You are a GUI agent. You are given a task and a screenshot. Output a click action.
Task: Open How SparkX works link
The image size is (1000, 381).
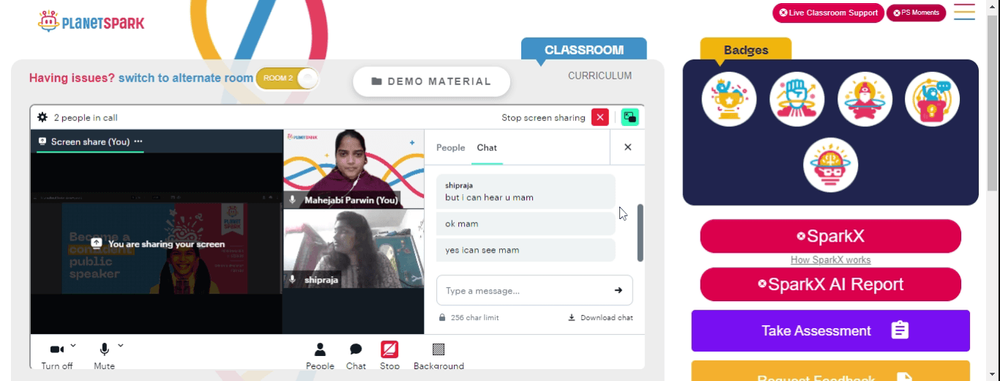click(830, 260)
